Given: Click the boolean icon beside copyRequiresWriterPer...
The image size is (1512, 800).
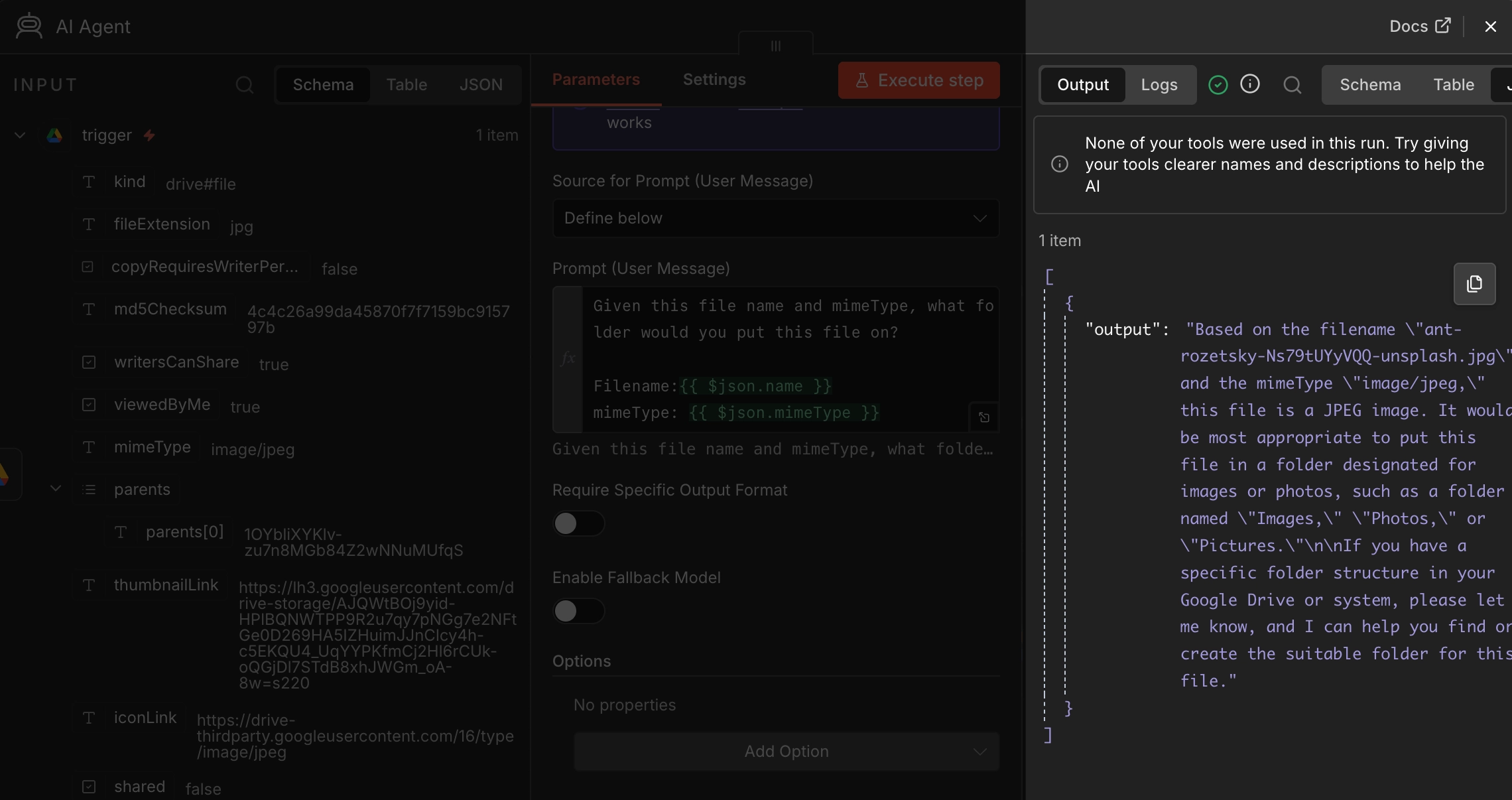Looking at the screenshot, I should [88, 267].
